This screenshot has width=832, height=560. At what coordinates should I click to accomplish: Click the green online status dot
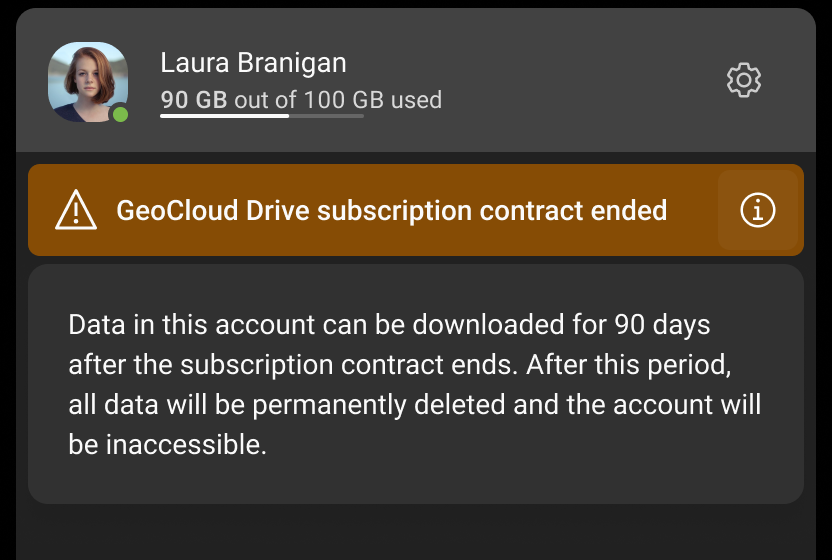[121, 114]
